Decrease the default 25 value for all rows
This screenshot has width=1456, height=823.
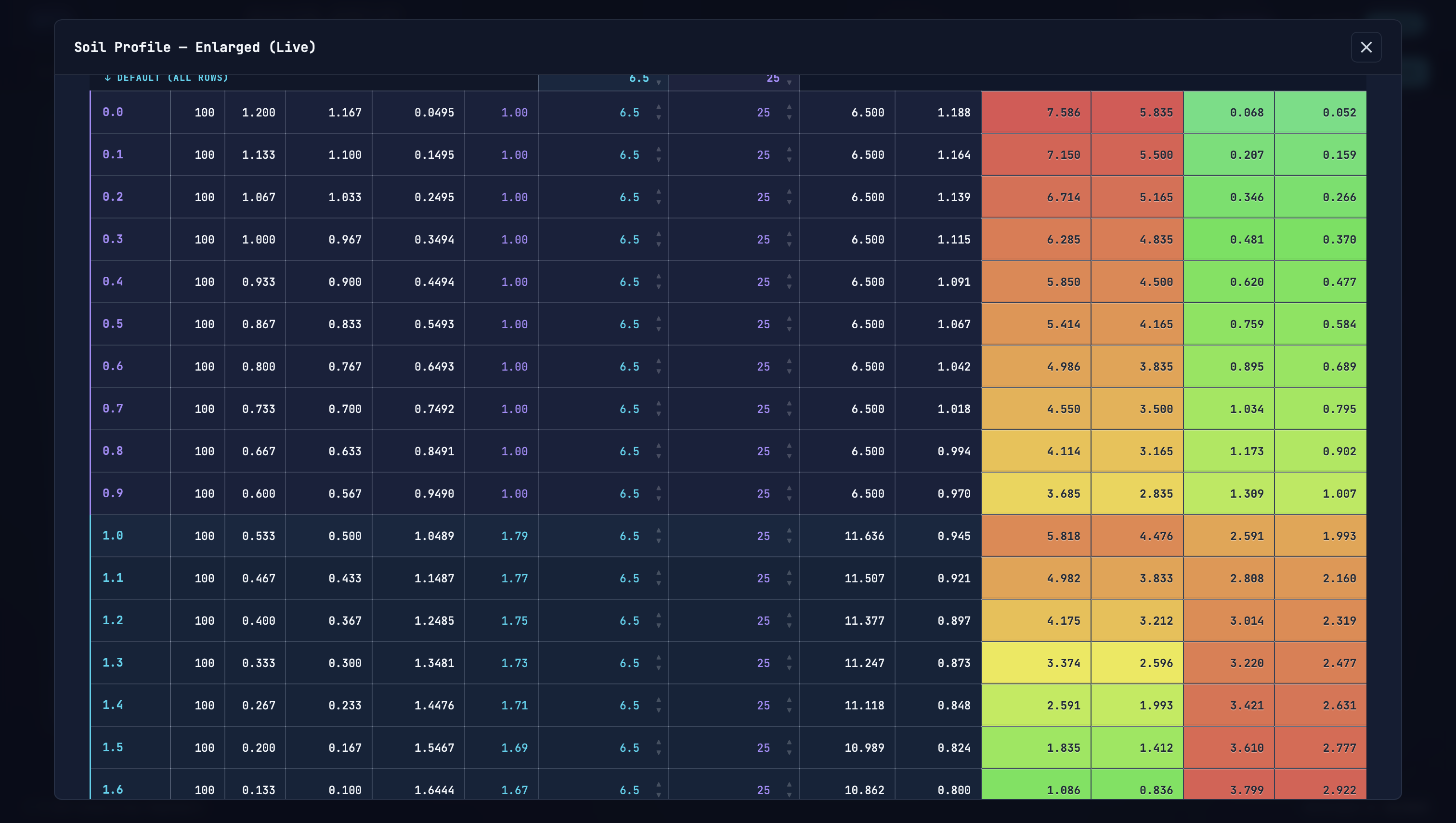tap(789, 83)
